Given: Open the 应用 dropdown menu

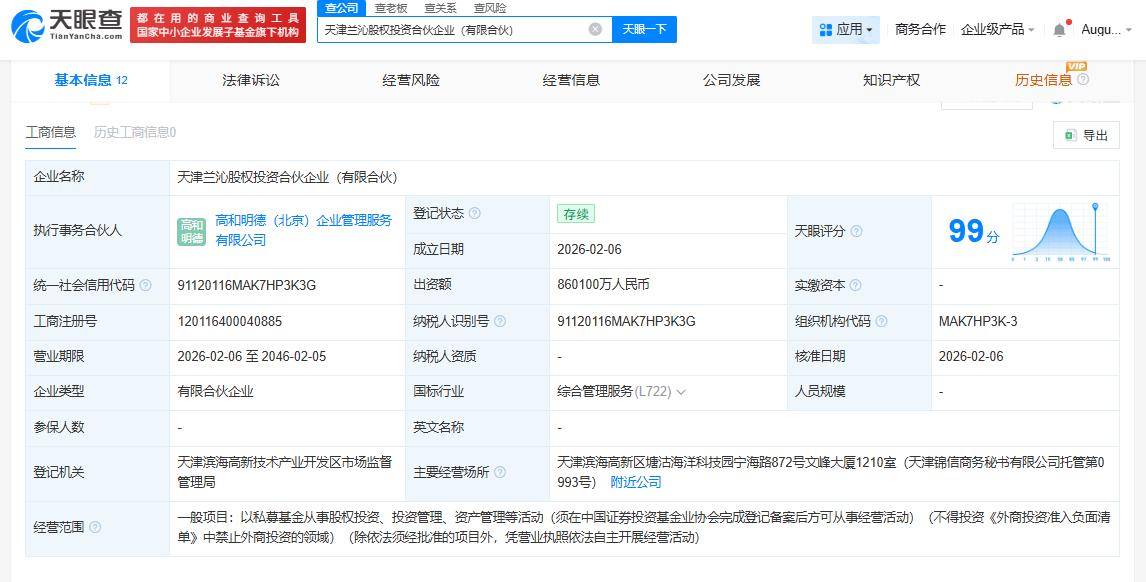Looking at the screenshot, I should (846, 30).
